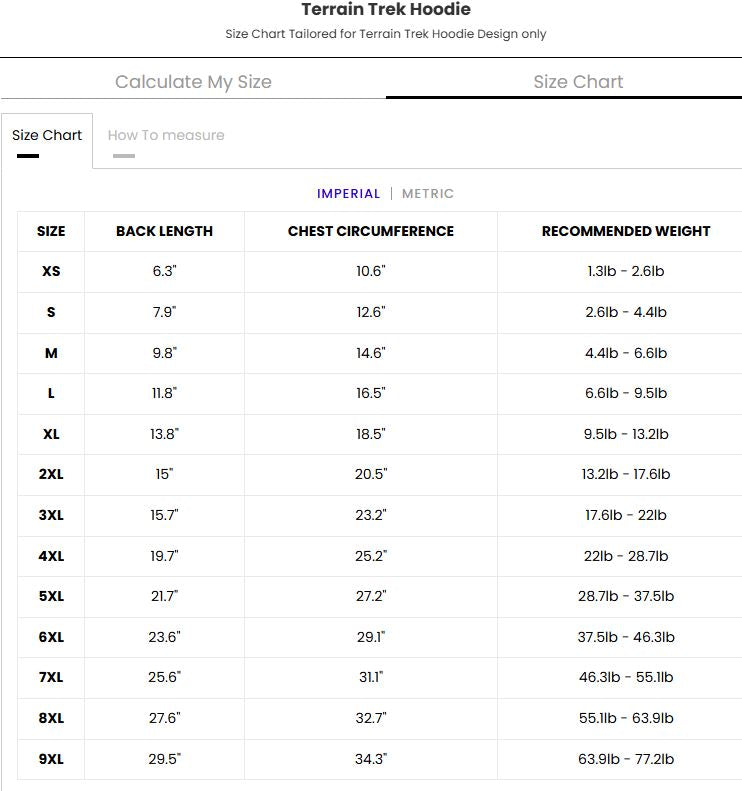Viewport: 742px width, 791px height.
Task: Switch units to METRIC
Action: (428, 194)
